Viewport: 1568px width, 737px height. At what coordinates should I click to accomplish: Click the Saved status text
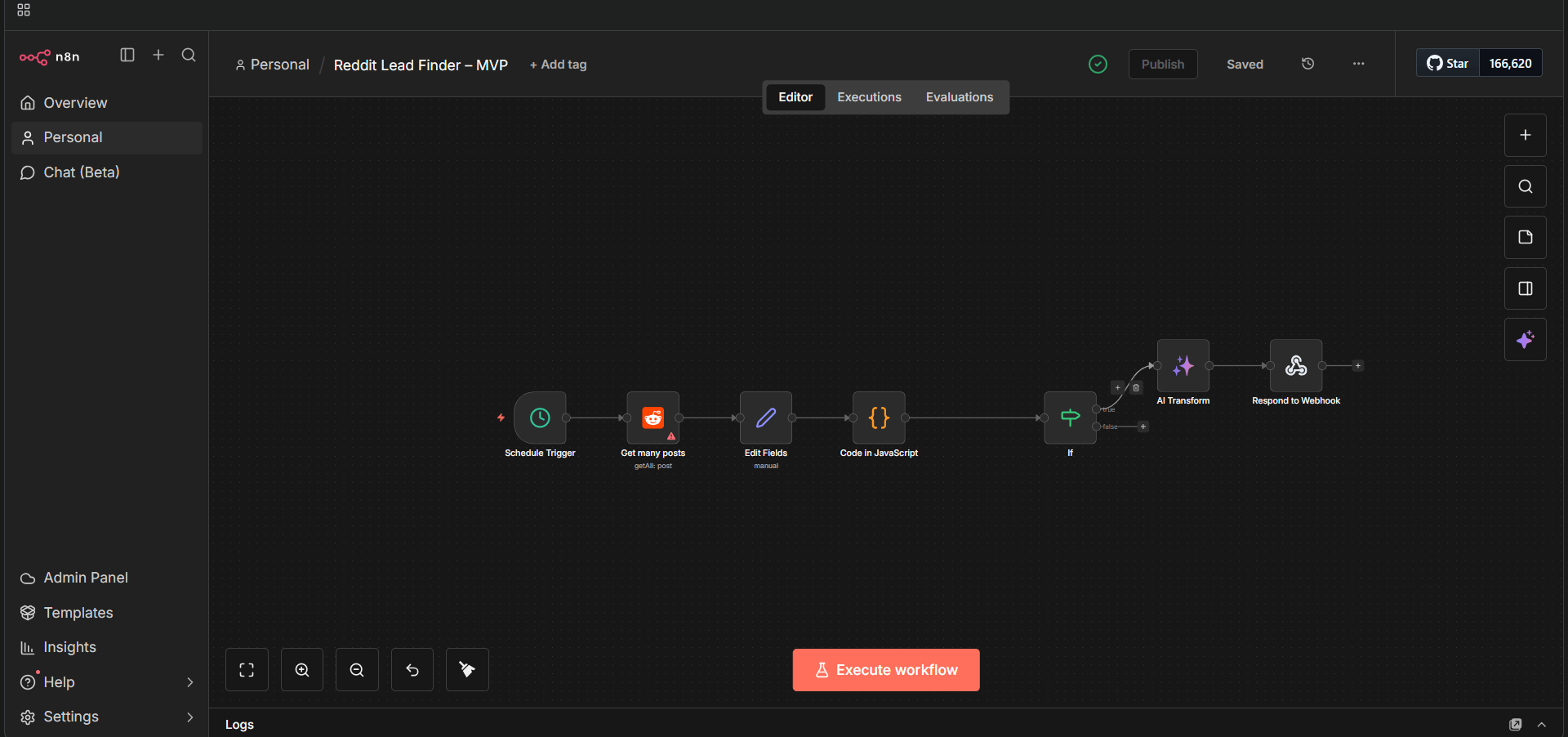[1245, 65]
